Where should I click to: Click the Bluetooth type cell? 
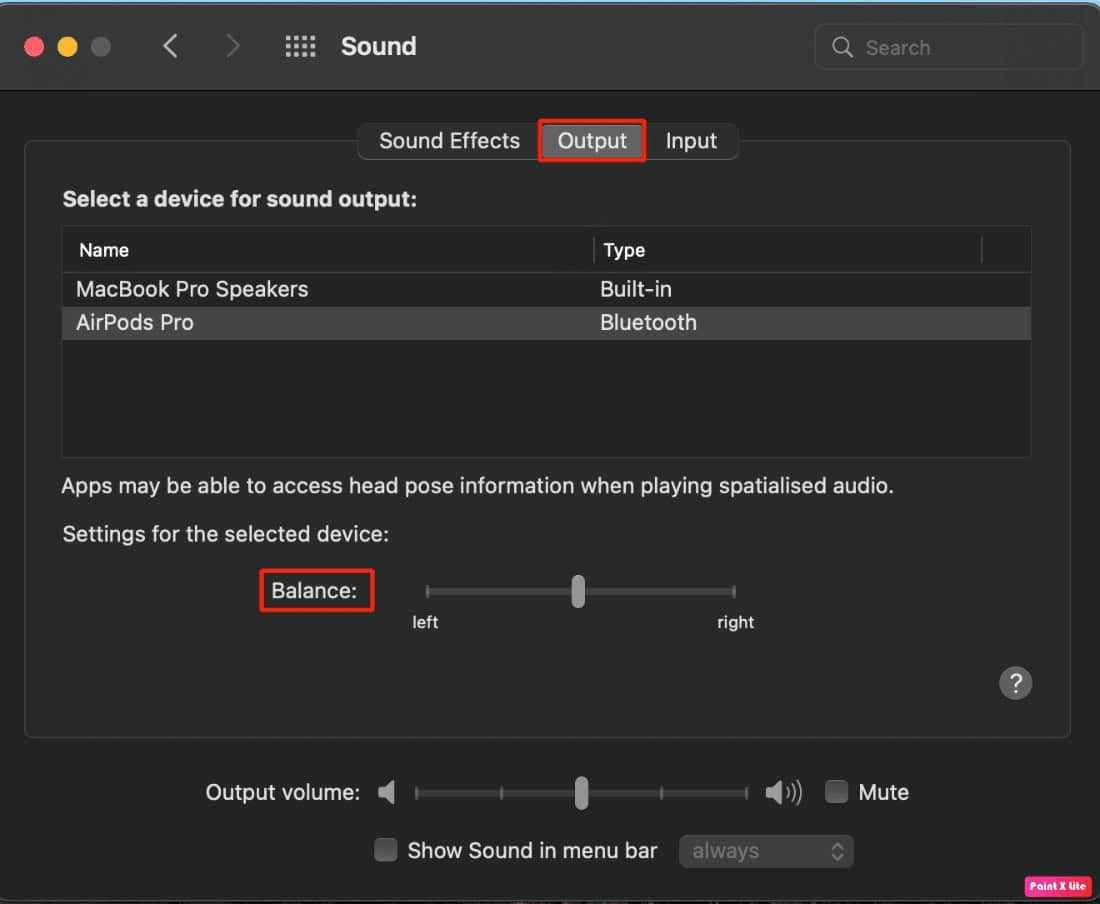point(648,323)
